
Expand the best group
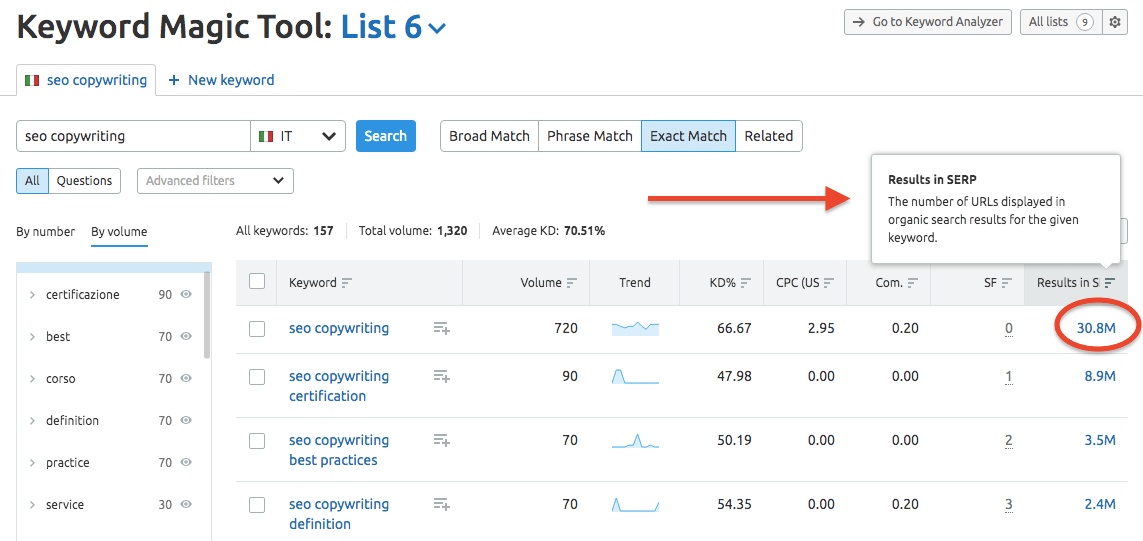[x=32, y=337]
